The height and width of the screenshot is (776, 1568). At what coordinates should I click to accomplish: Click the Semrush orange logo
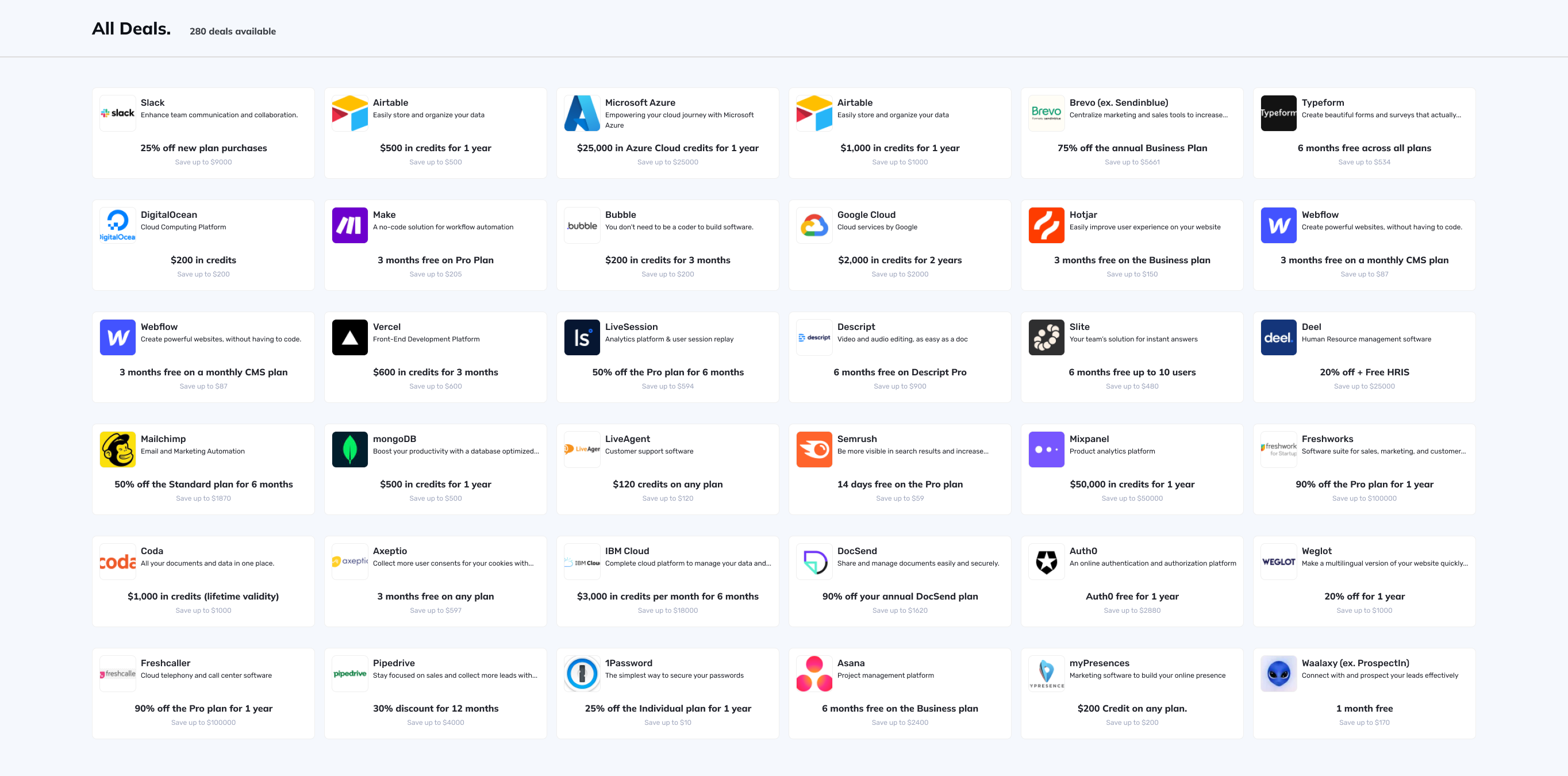[x=814, y=448]
